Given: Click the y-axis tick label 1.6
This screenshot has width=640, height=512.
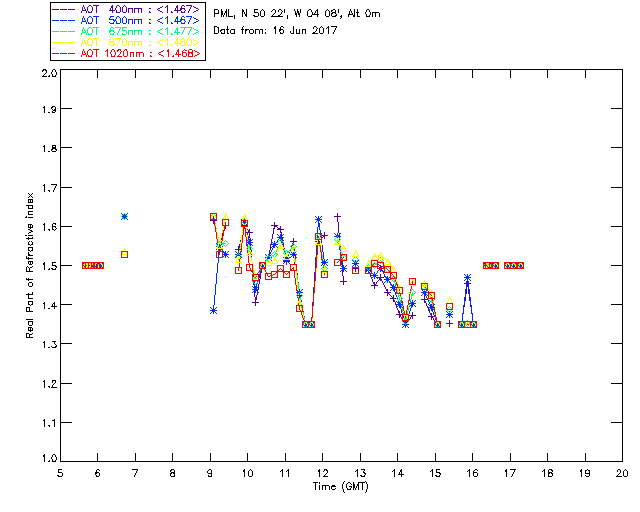Looking at the screenshot, I should coord(49,227).
